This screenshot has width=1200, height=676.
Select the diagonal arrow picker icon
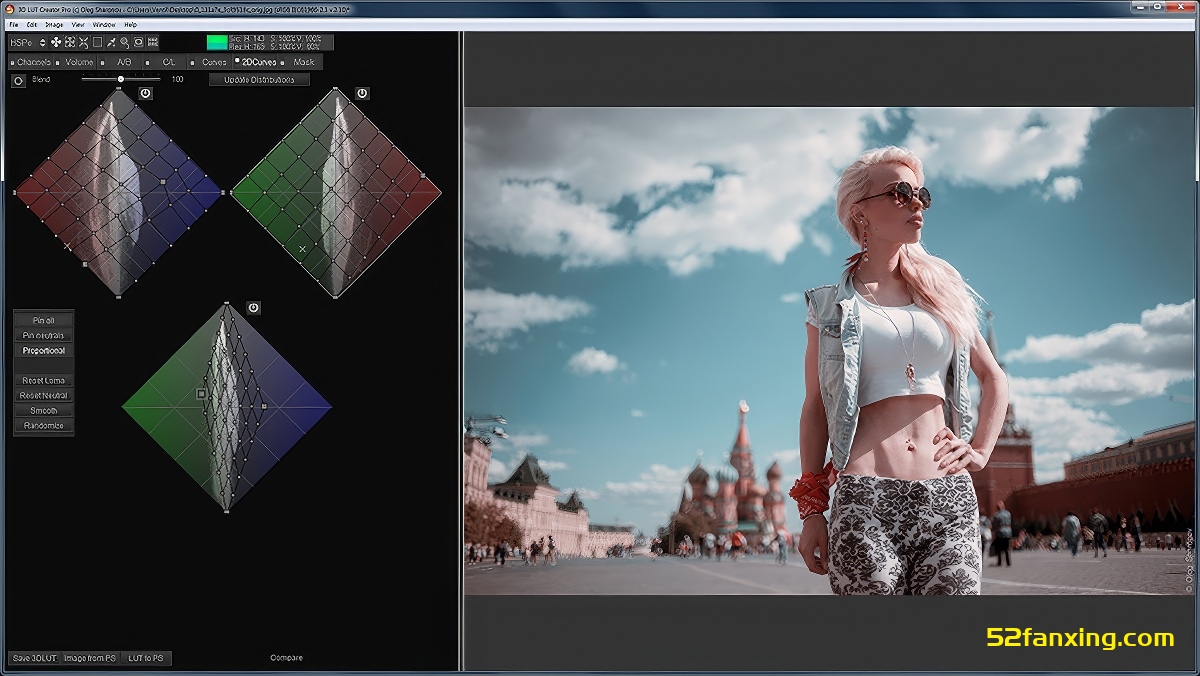(x=111, y=42)
